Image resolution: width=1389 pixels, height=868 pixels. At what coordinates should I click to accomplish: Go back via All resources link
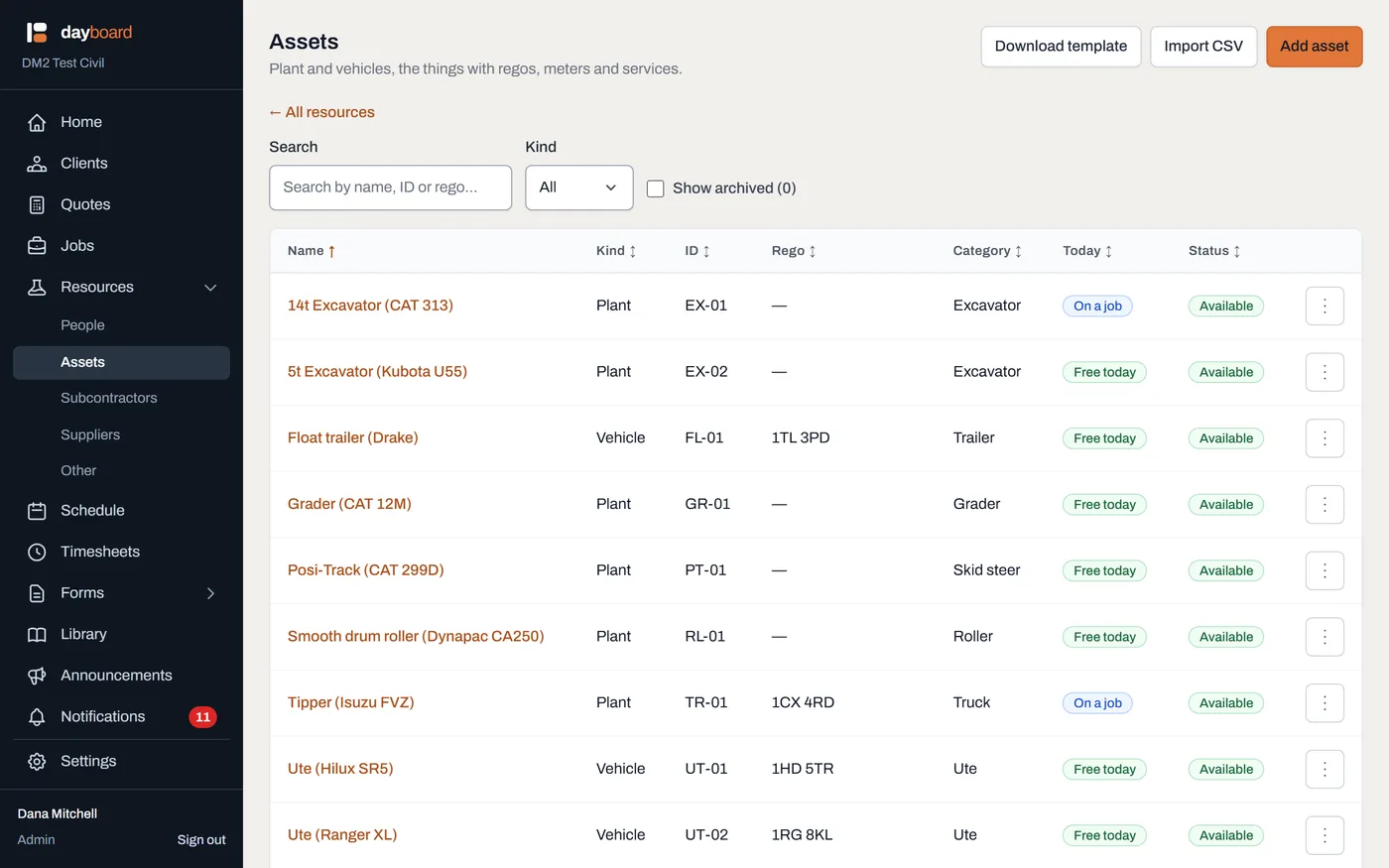click(x=321, y=112)
